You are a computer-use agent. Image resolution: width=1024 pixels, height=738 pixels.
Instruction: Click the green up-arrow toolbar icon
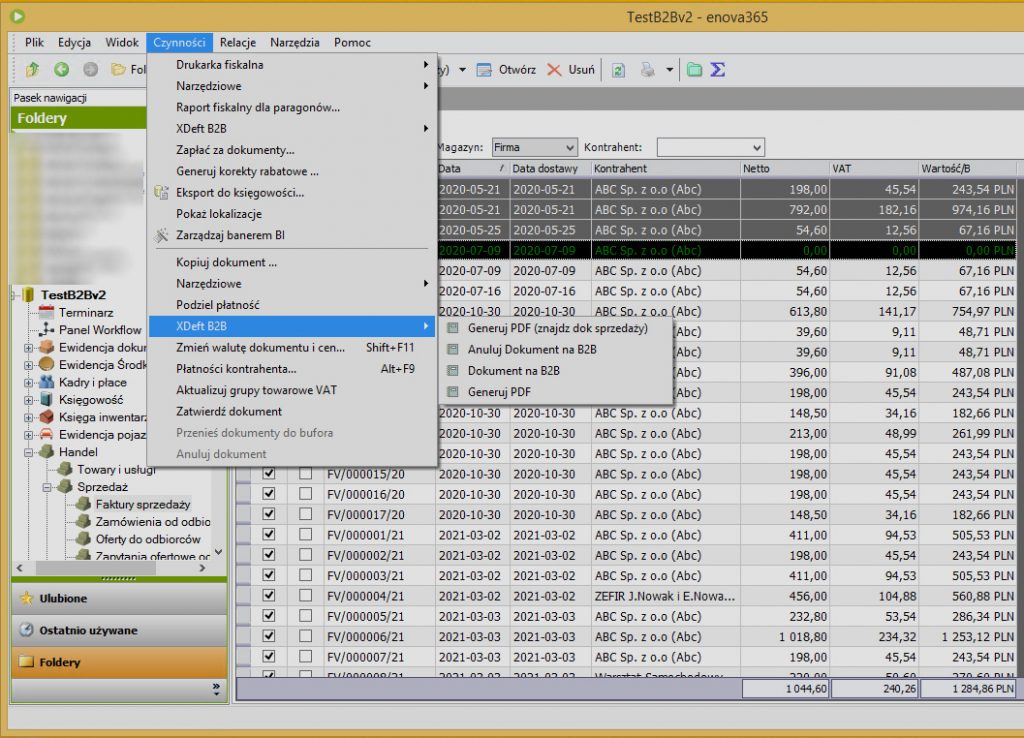pyautogui.click(x=32, y=70)
